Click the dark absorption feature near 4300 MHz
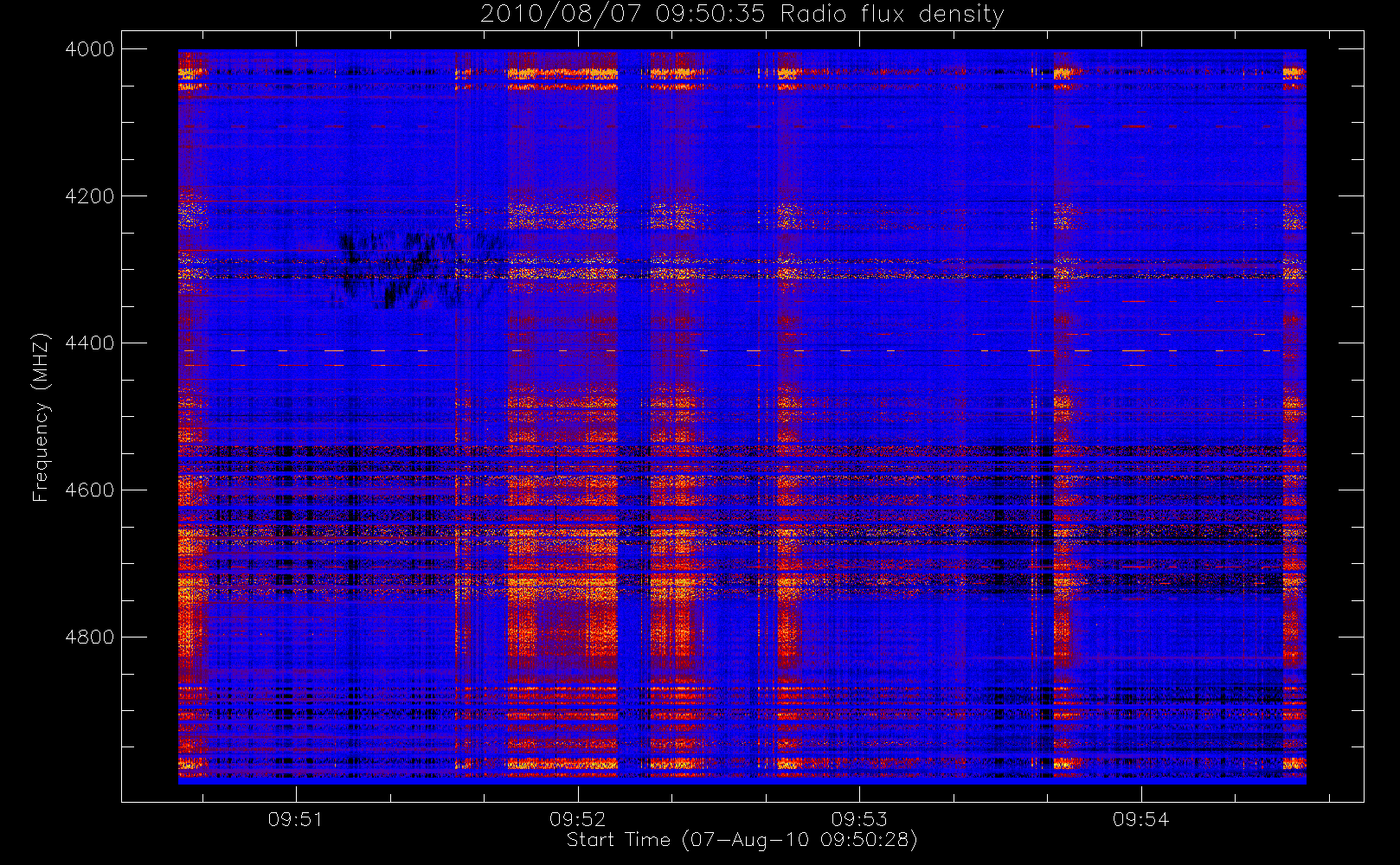 coord(415,268)
